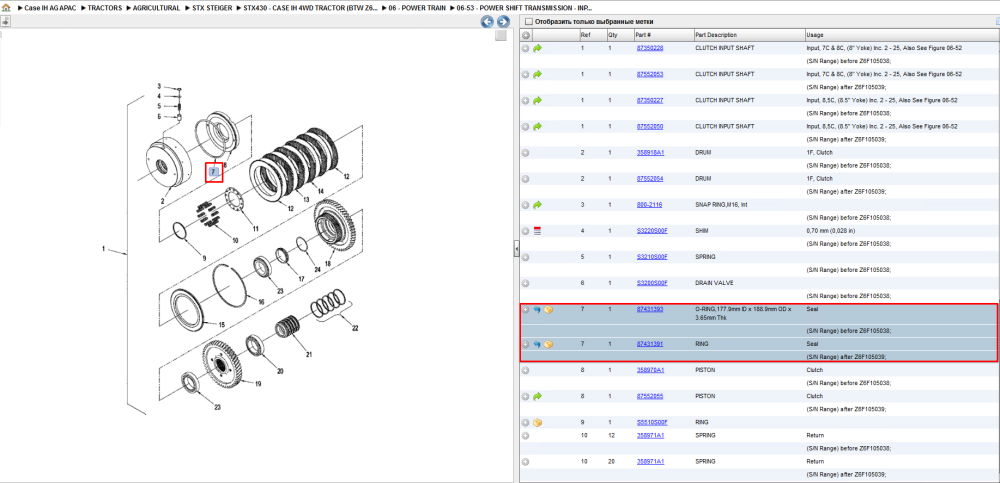
Task: Open part number 87431393 link
Action: [650, 309]
